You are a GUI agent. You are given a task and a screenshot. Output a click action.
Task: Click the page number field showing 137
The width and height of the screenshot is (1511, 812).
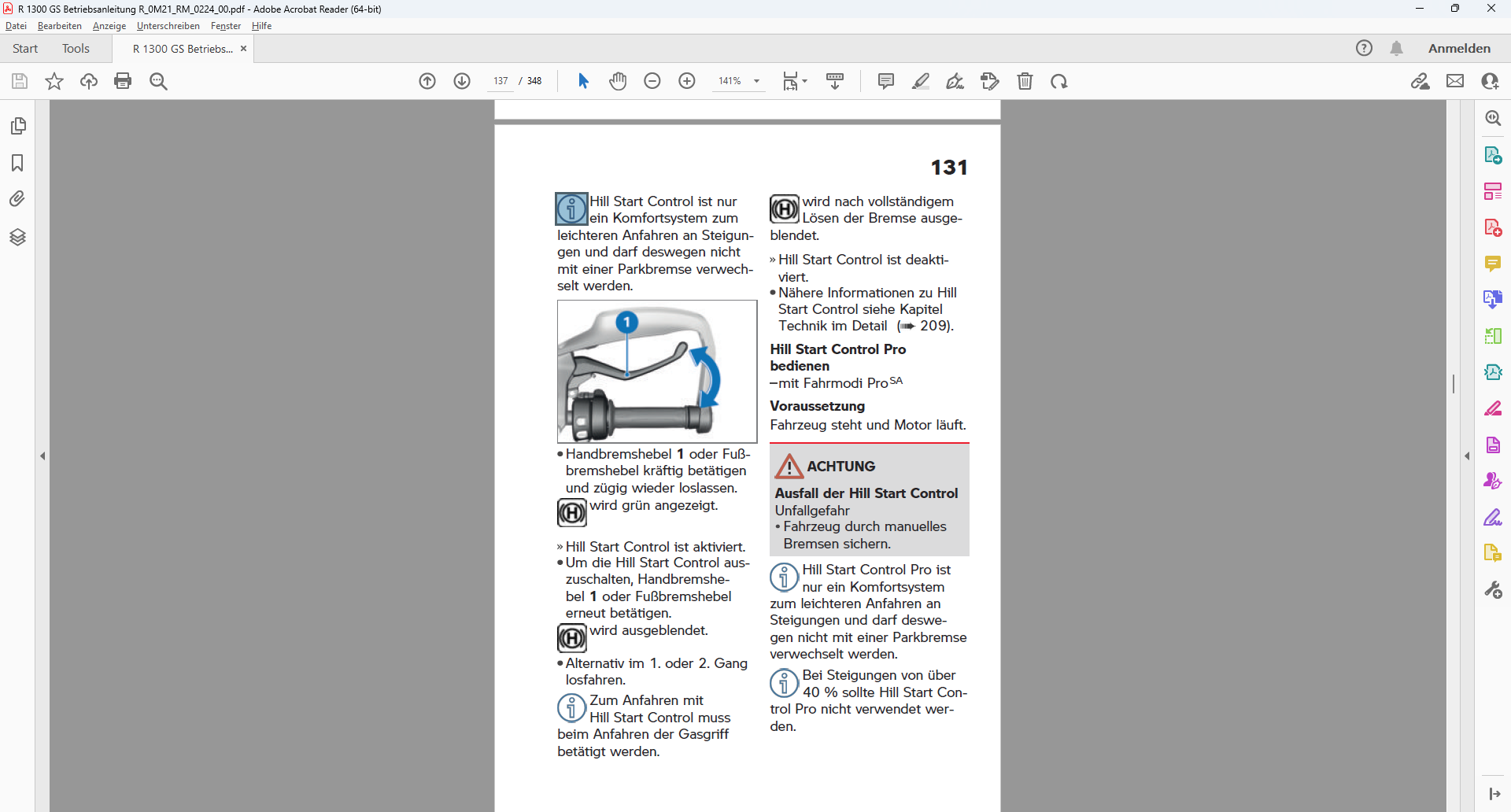pos(501,81)
